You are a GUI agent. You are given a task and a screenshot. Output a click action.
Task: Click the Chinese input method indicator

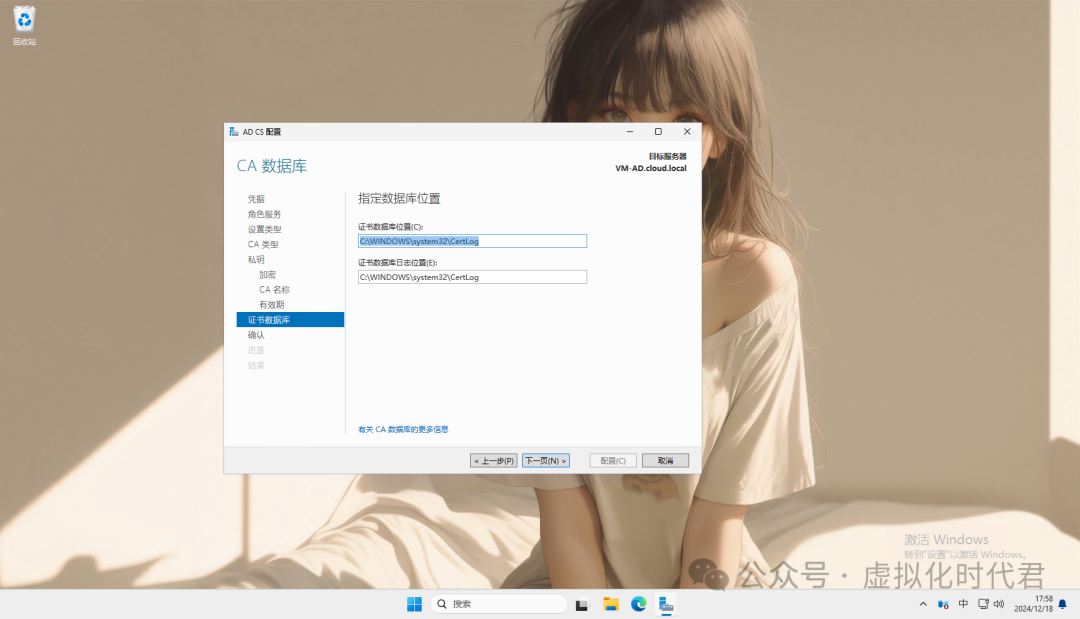pos(963,604)
